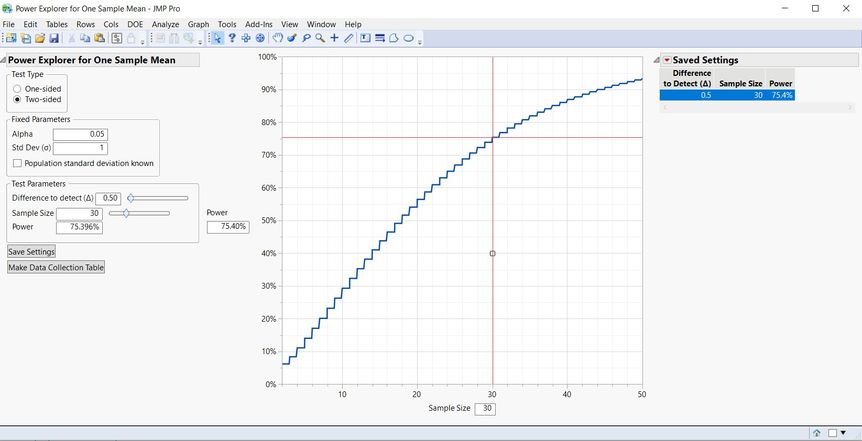Open the Cols menu
This screenshot has width=862, height=441.
point(111,24)
